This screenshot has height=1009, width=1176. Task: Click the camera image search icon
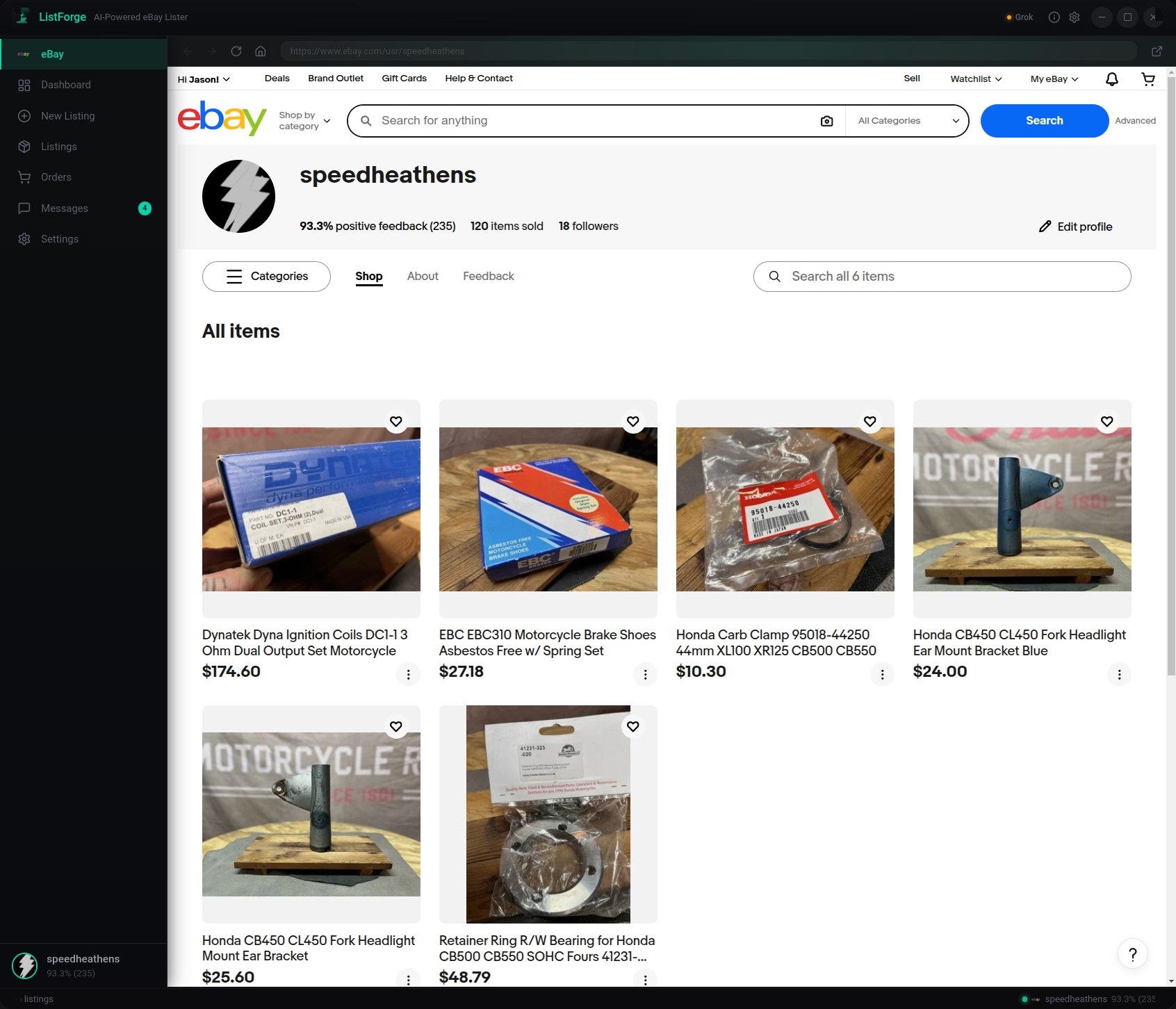[x=826, y=121]
